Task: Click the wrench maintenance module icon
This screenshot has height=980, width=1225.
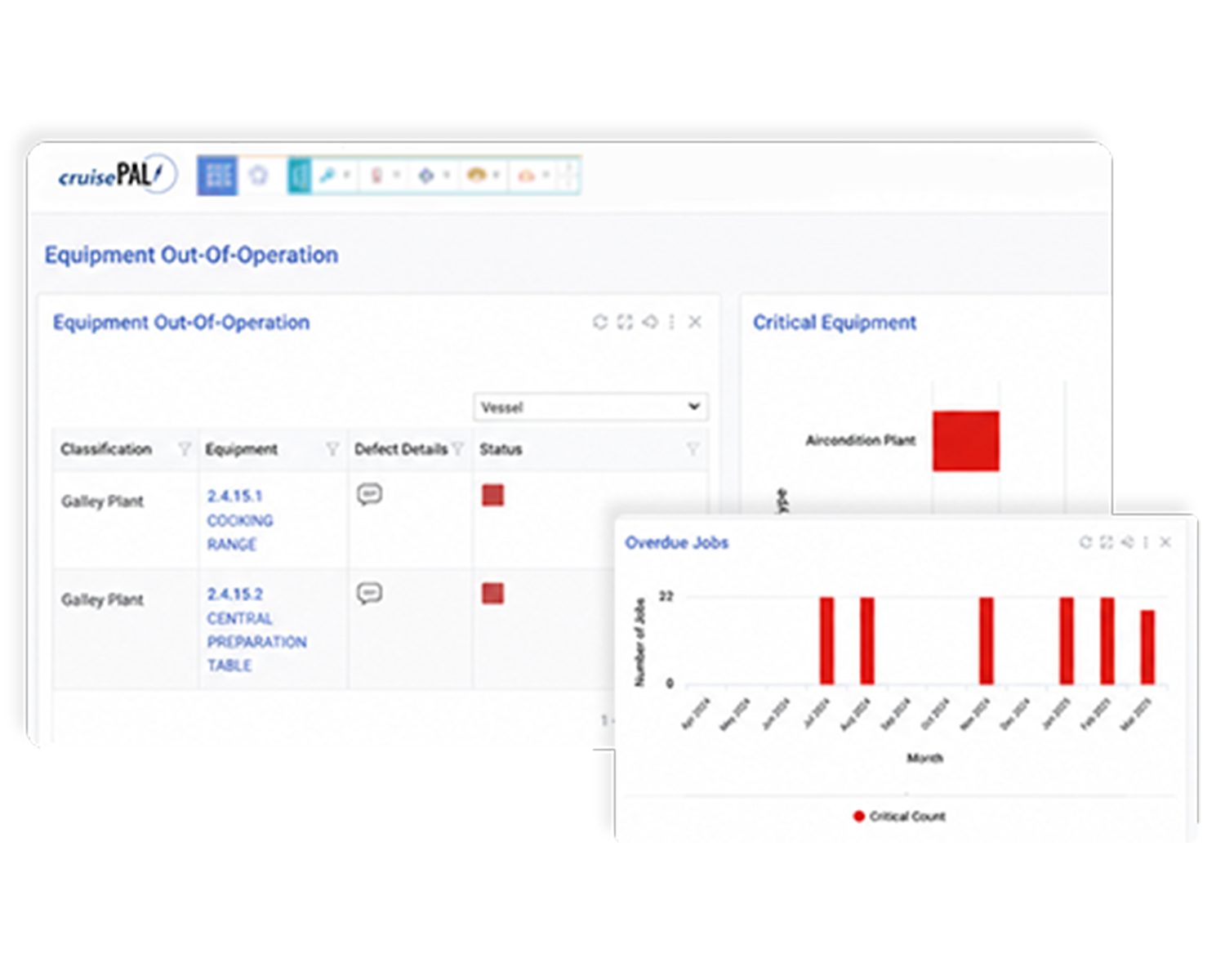Action: [328, 176]
